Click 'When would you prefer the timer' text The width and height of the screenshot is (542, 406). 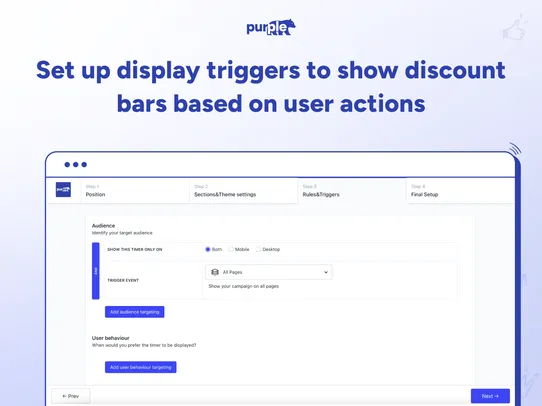coord(144,345)
